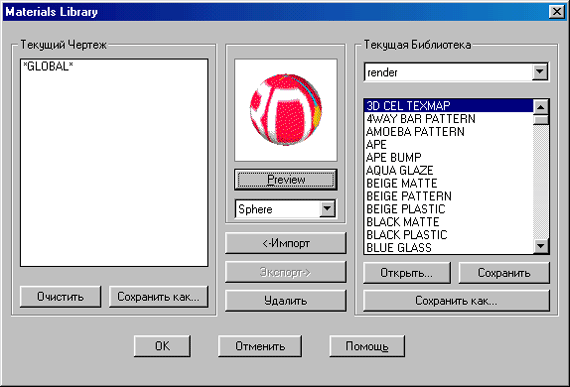This screenshot has width=570, height=387.
Task: Select APE BUMP material entry
Action: click(x=449, y=157)
